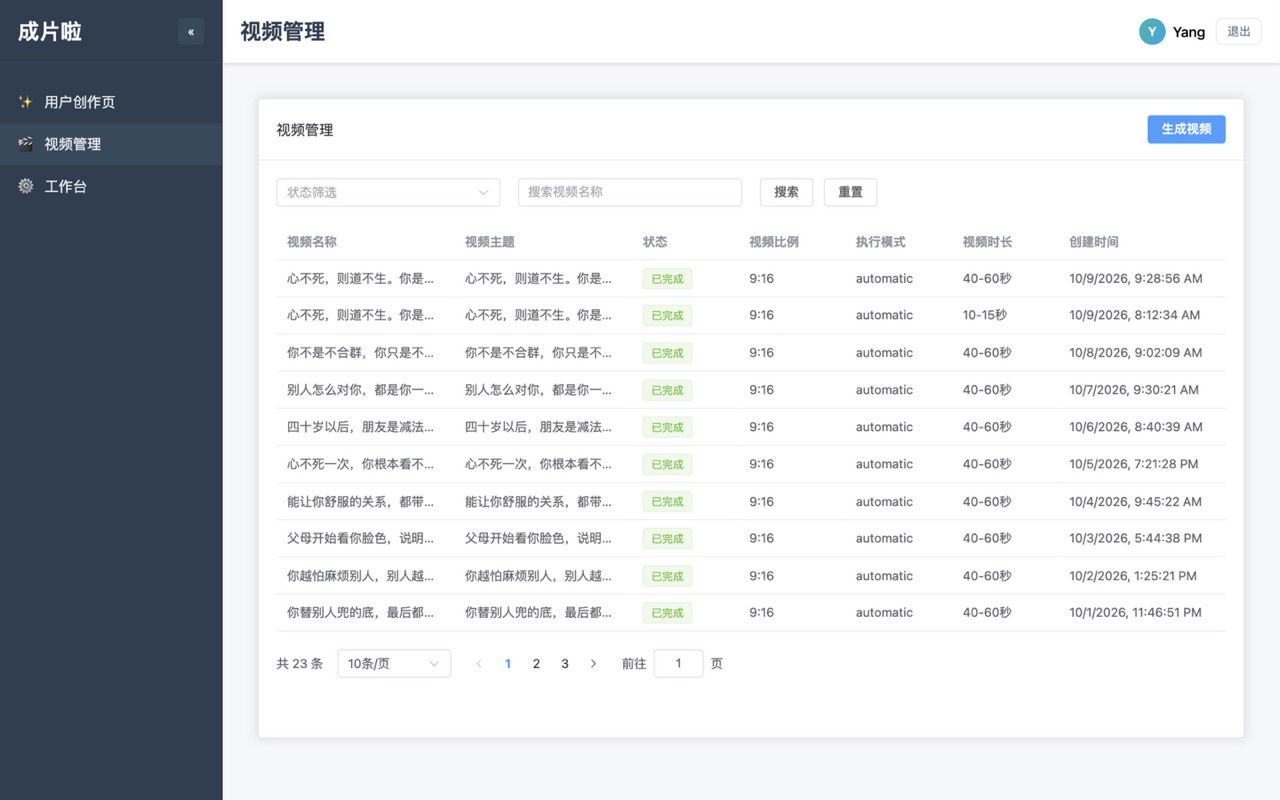The width and height of the screenshot is (1280, 800).
Task: Open the 10条/页 page size selector
Action: [394, 664]
